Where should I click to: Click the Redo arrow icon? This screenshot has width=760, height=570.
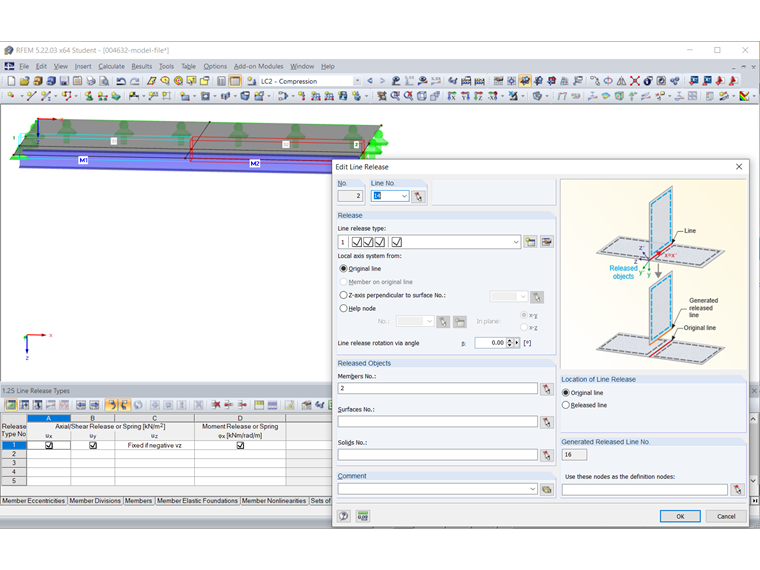click(x=135, y=81)
